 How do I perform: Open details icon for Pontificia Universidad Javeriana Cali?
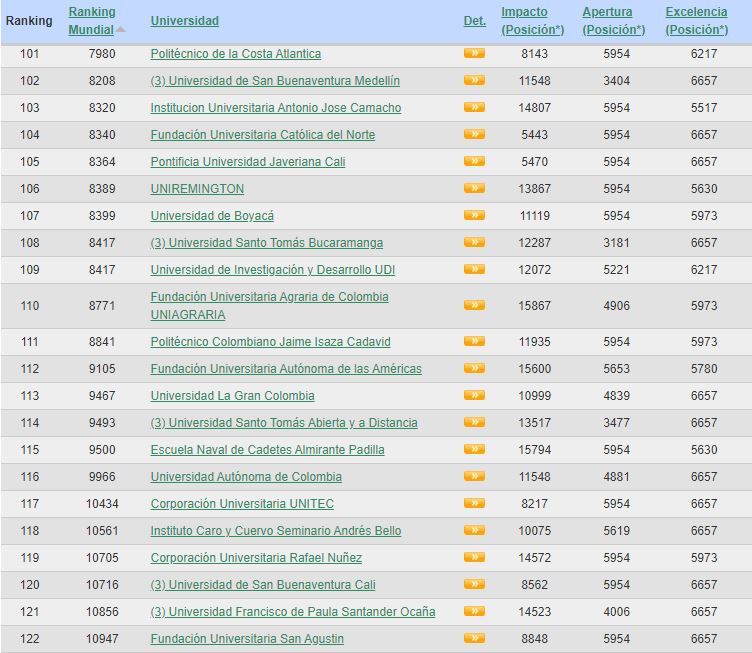(x=474, y=161)
